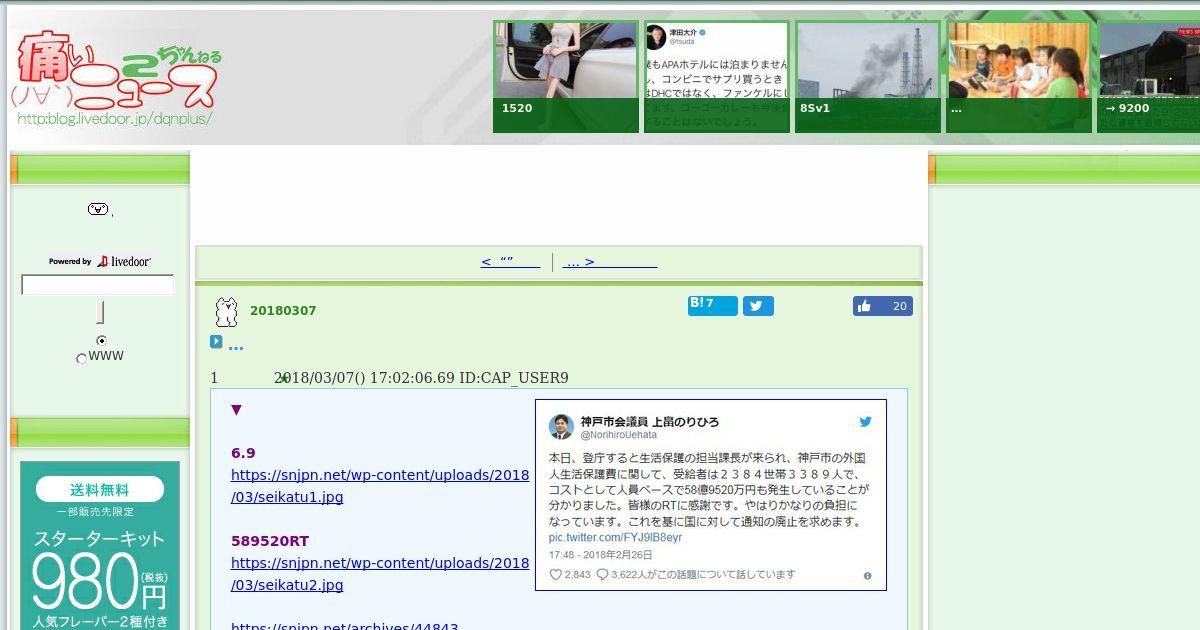Click the 送料無料 badge in the ad
Image resolution: width=1200 pixels, height=630 pixels.
click(x=100, y=490)
